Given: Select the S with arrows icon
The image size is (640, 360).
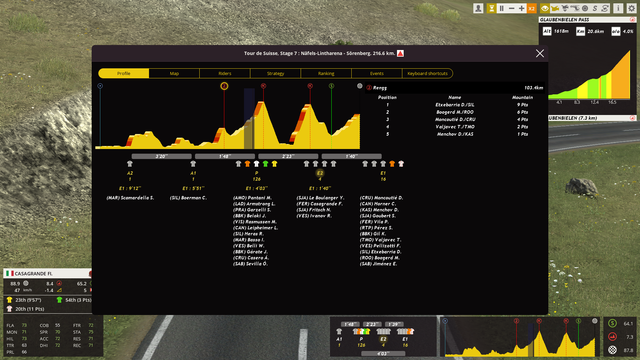Looking at the screenshot, I should click(605, 8).
